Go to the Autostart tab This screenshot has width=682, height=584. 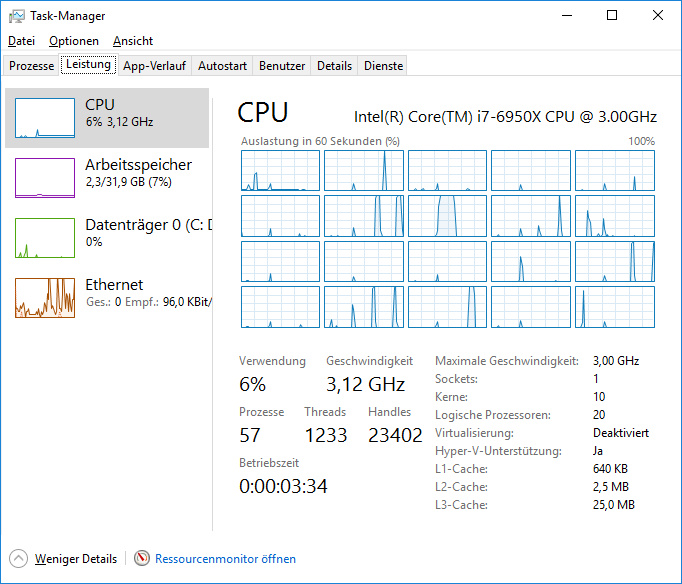(x=222, y=66)
